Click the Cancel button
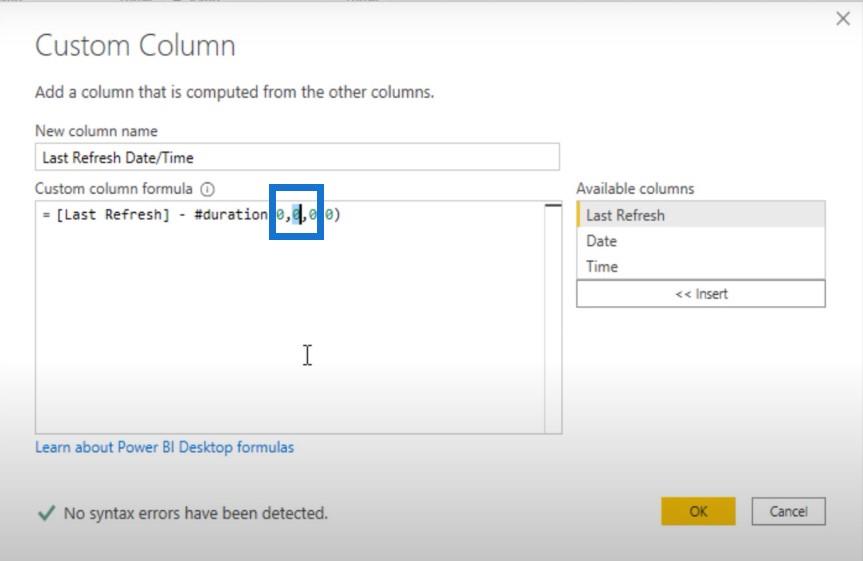 (788, 511)
